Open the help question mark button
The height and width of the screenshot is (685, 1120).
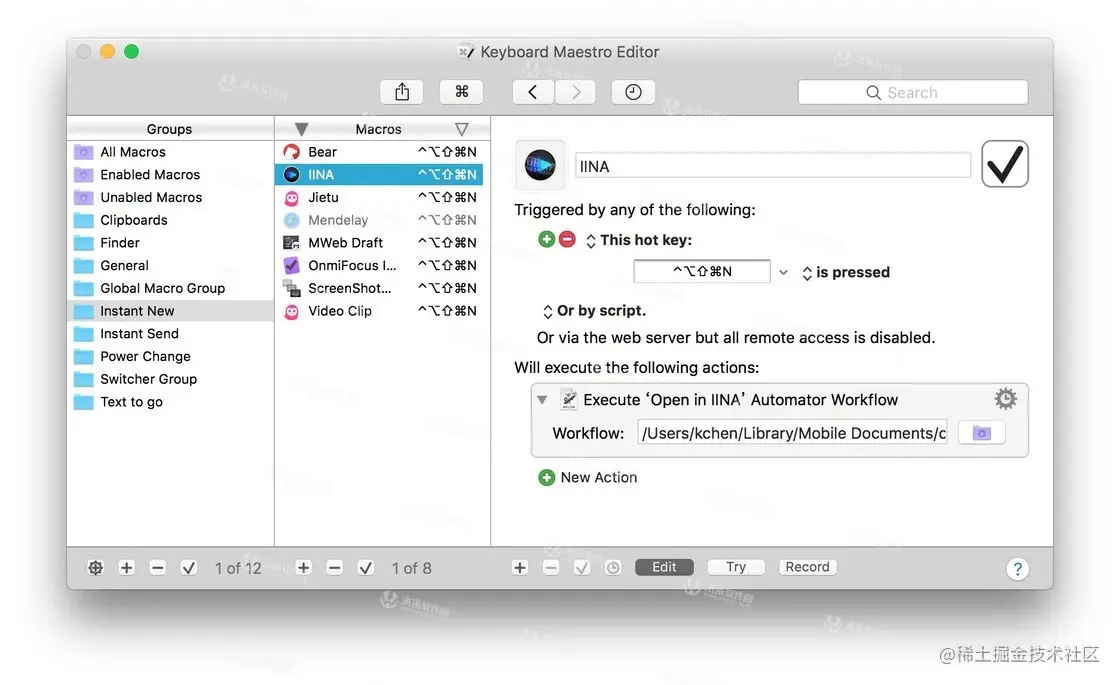click(x=1017, y=569)
